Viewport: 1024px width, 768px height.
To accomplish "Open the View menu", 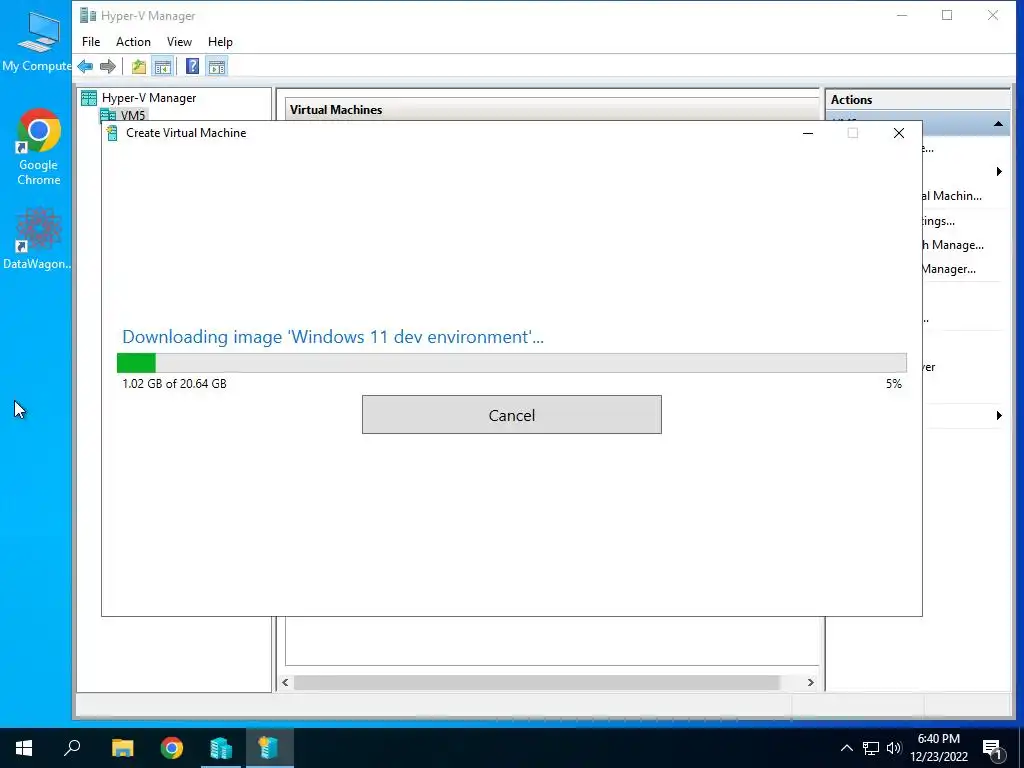I will click(x=179, y=42).
